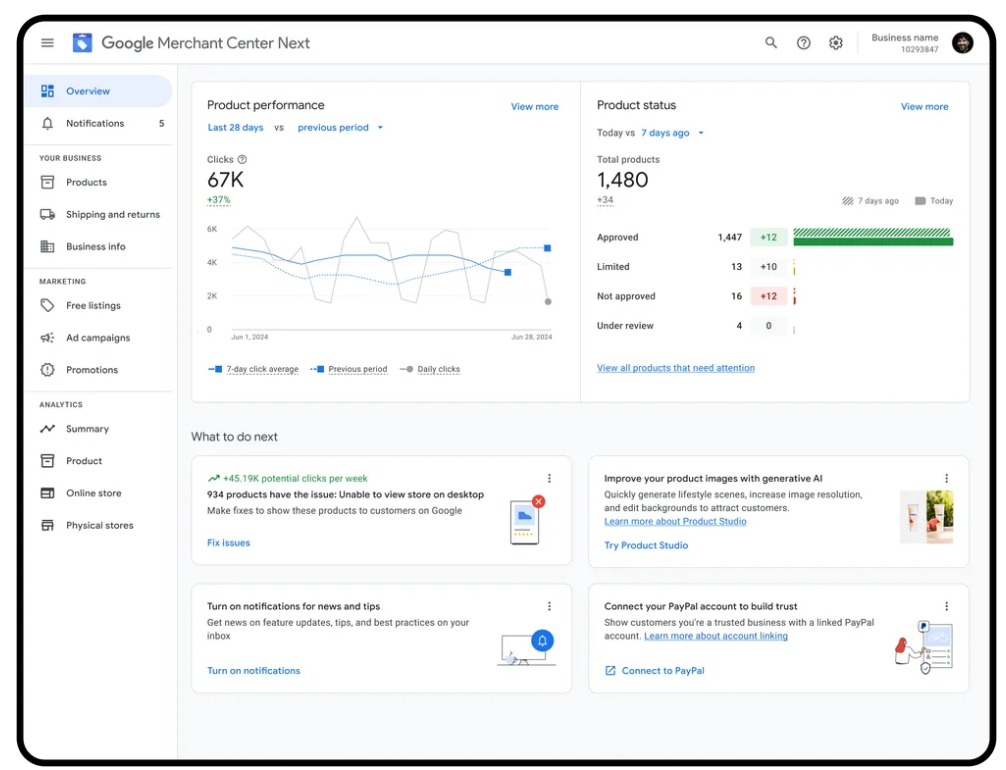This screenshot has width=1006, height=770.
Task: Click the +12 badge in Not approved row
Action: coord(768,296)
